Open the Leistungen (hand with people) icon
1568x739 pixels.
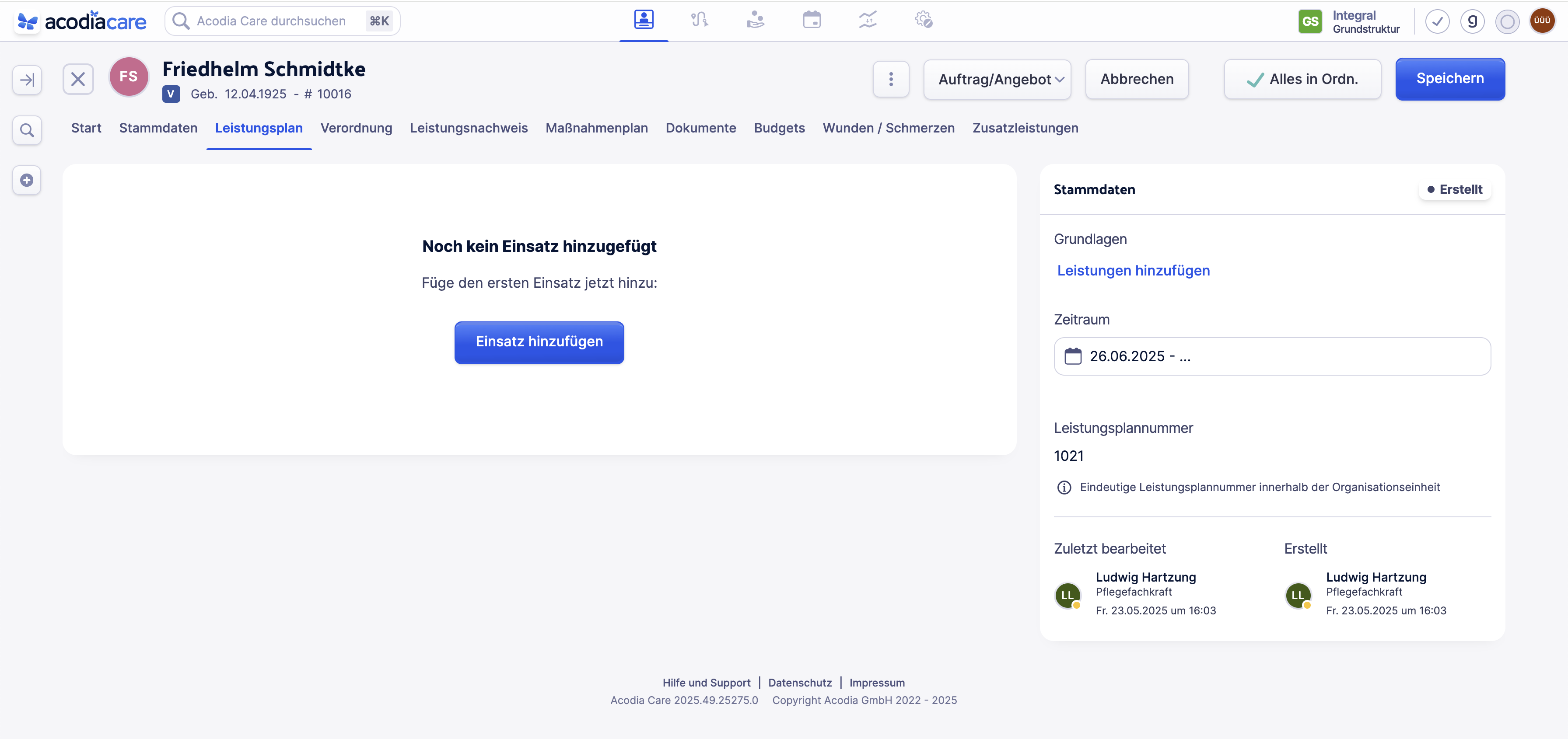point(756,20)
